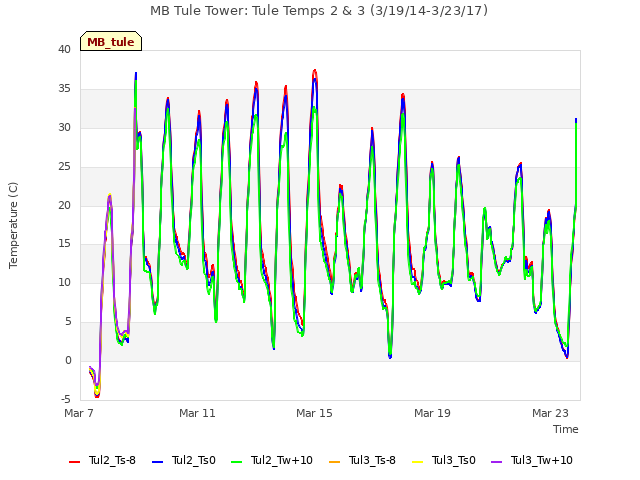
Task: Click the purple Tul3_Tw+10 legend swatch
Action: (496, 462)
